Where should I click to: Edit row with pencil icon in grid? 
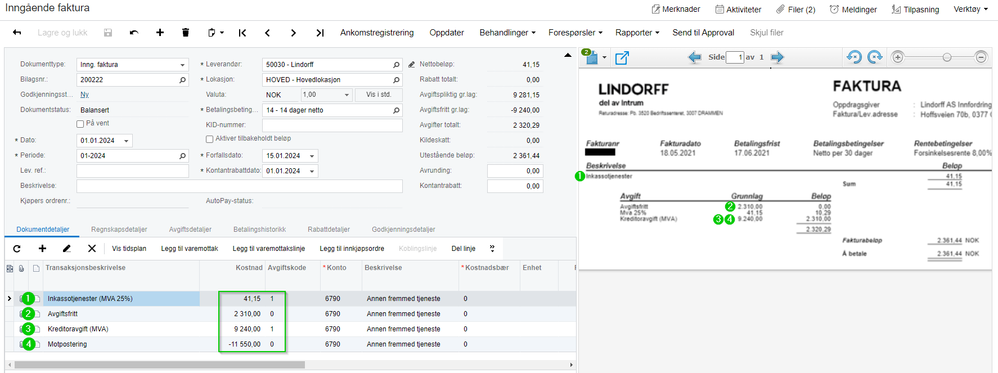point(67,248)
